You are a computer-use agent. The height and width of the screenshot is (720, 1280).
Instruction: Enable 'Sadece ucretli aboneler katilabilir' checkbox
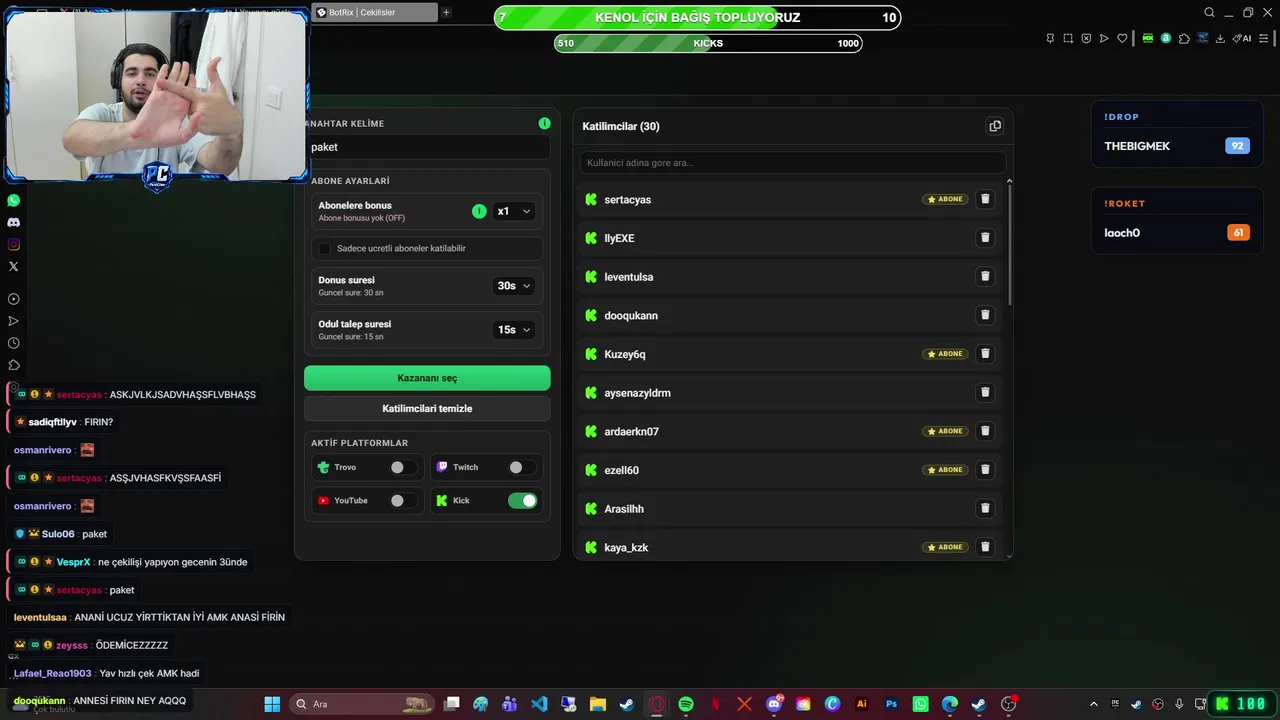(324, 248)
